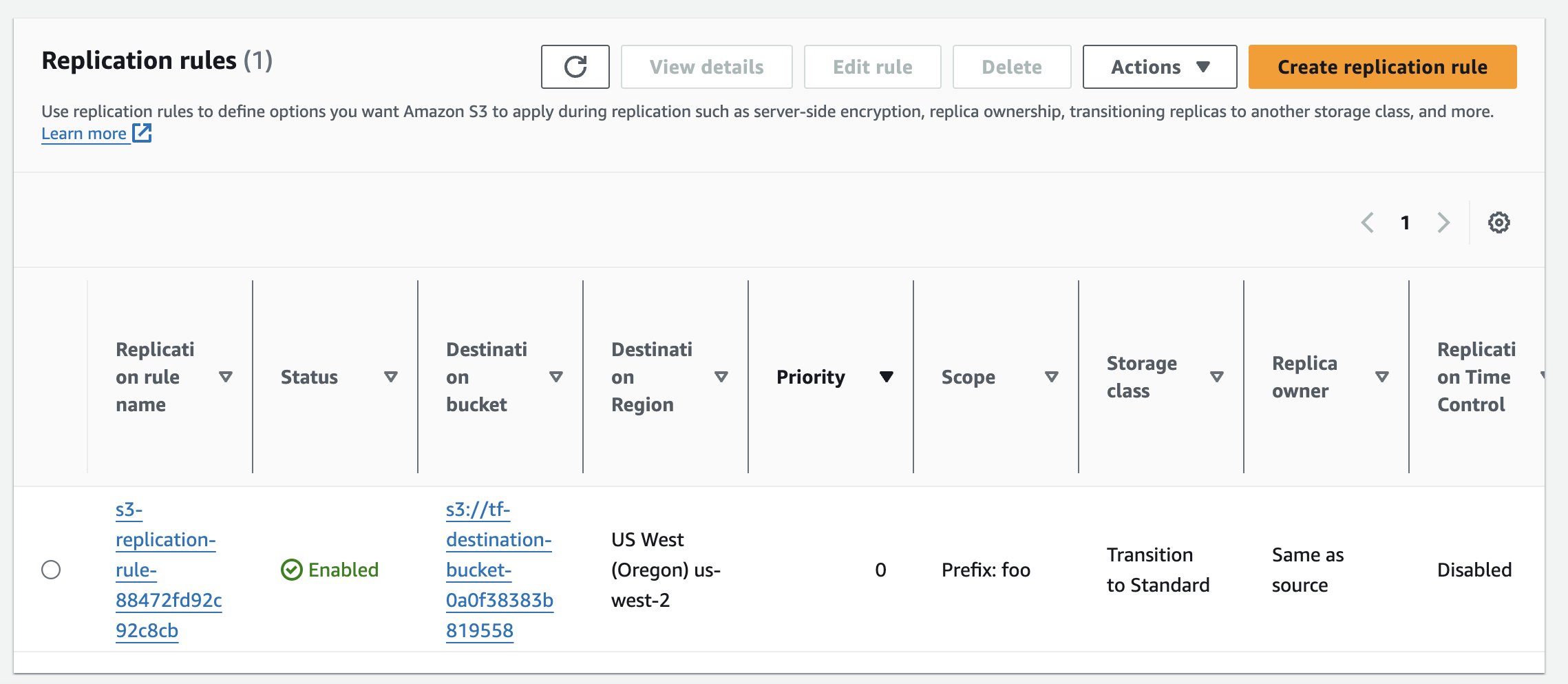Open the Learn more link
This screenshot has height=684, width=1568.
[x=84, y=134]
